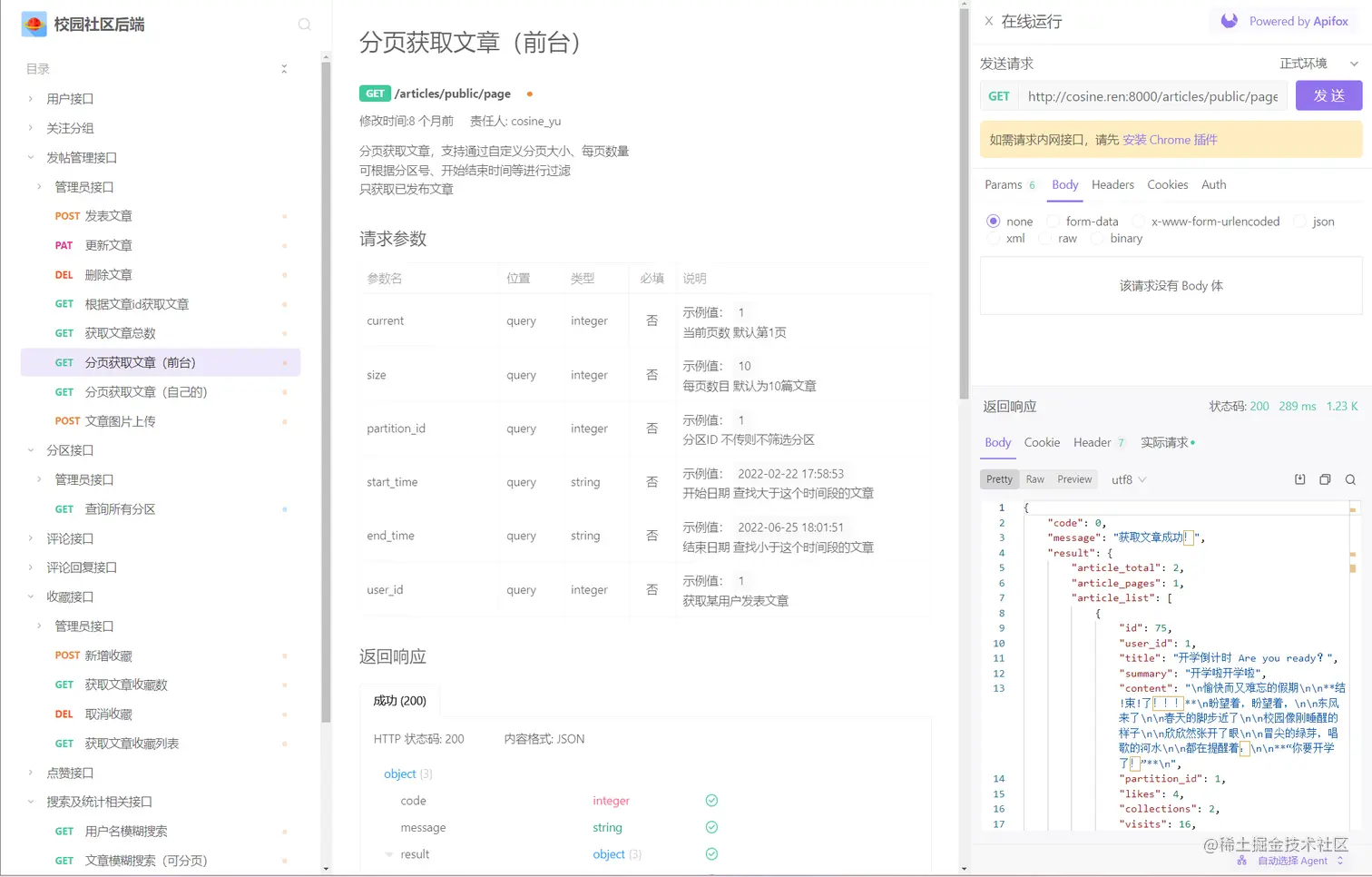Select the json body type

pyautogui.click(x=1299, y=222)
